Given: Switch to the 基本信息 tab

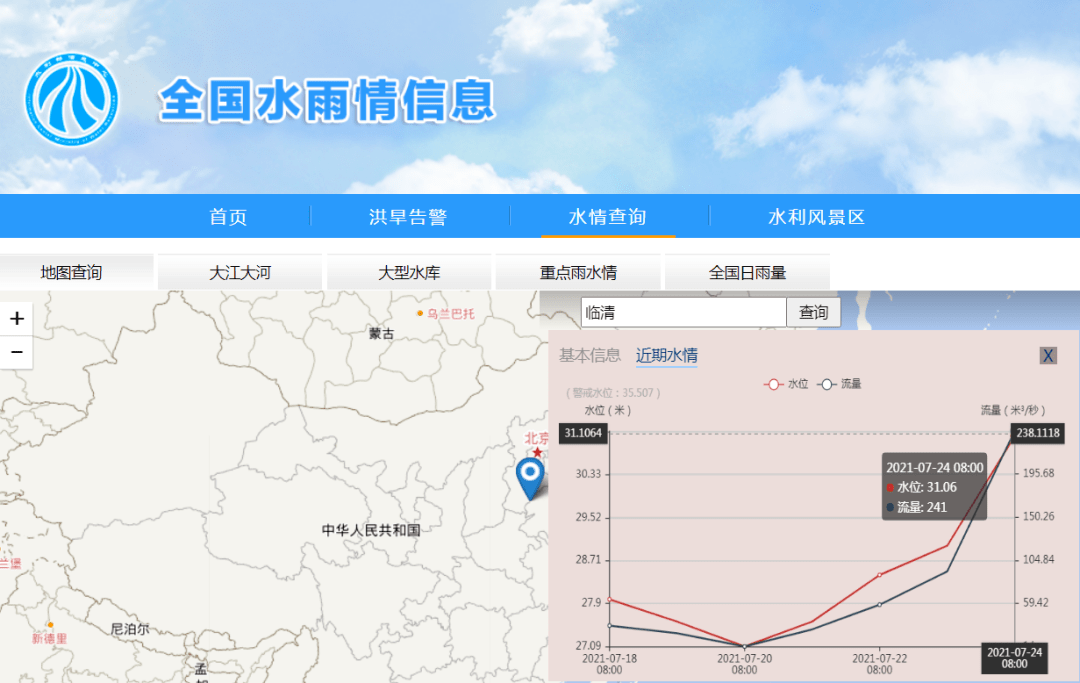Looking at the screenshot, I should click(588, 355).
